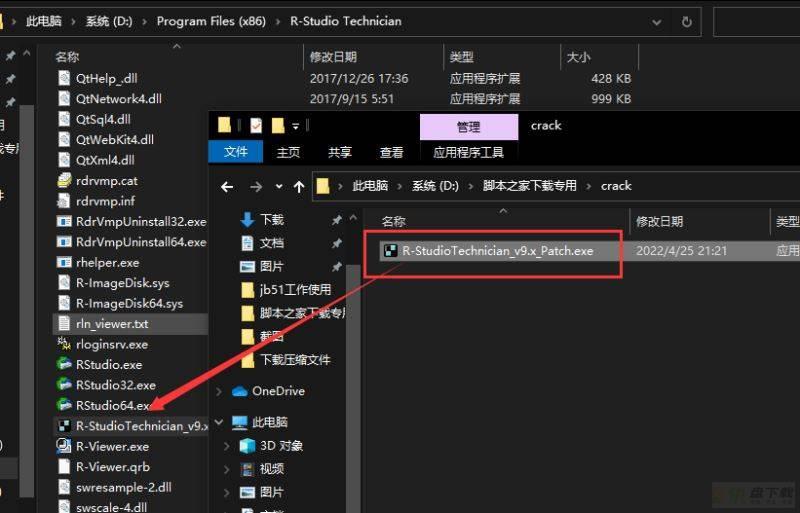The width and height of the screenshot is (800, 513).
Task: Open 文件 ribbon tab
Action: [x=236, y=152]
